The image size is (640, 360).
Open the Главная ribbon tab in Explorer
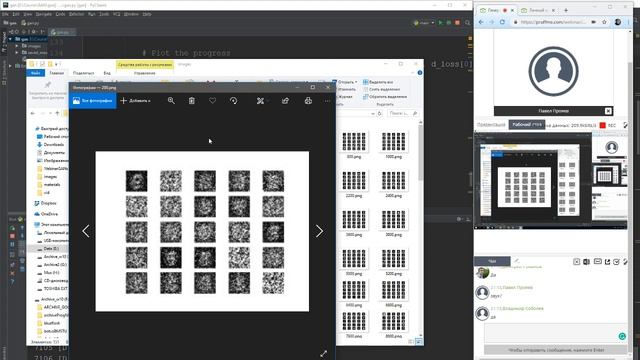[57, 73]
